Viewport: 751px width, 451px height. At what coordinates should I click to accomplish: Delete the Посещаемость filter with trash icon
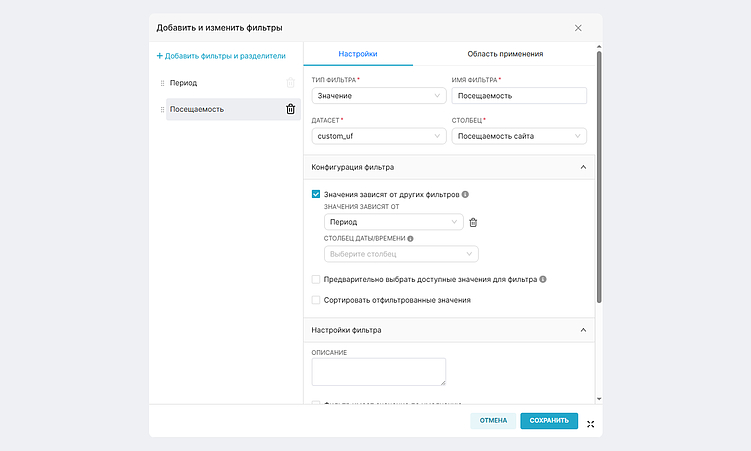coord(290,109)
